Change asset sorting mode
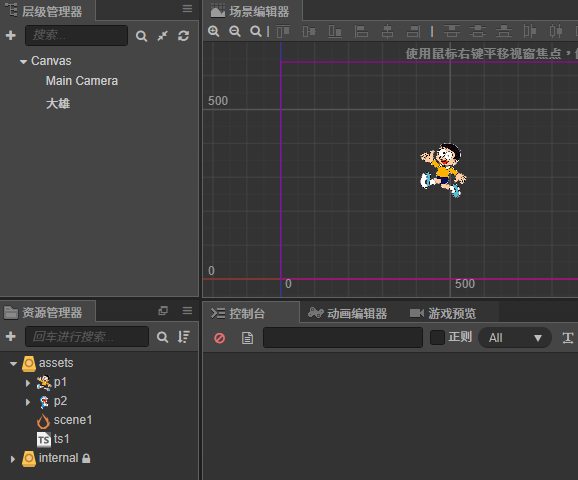This screenshot has height=480, width=578. coord(184,337)
